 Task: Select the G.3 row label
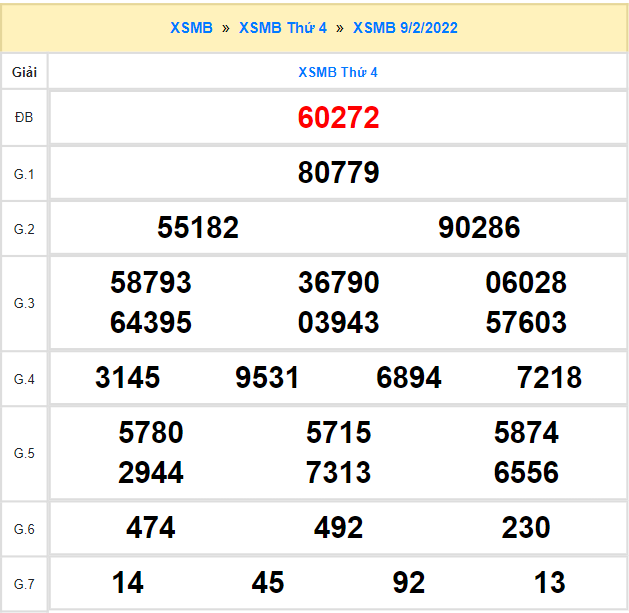[24, 303]
